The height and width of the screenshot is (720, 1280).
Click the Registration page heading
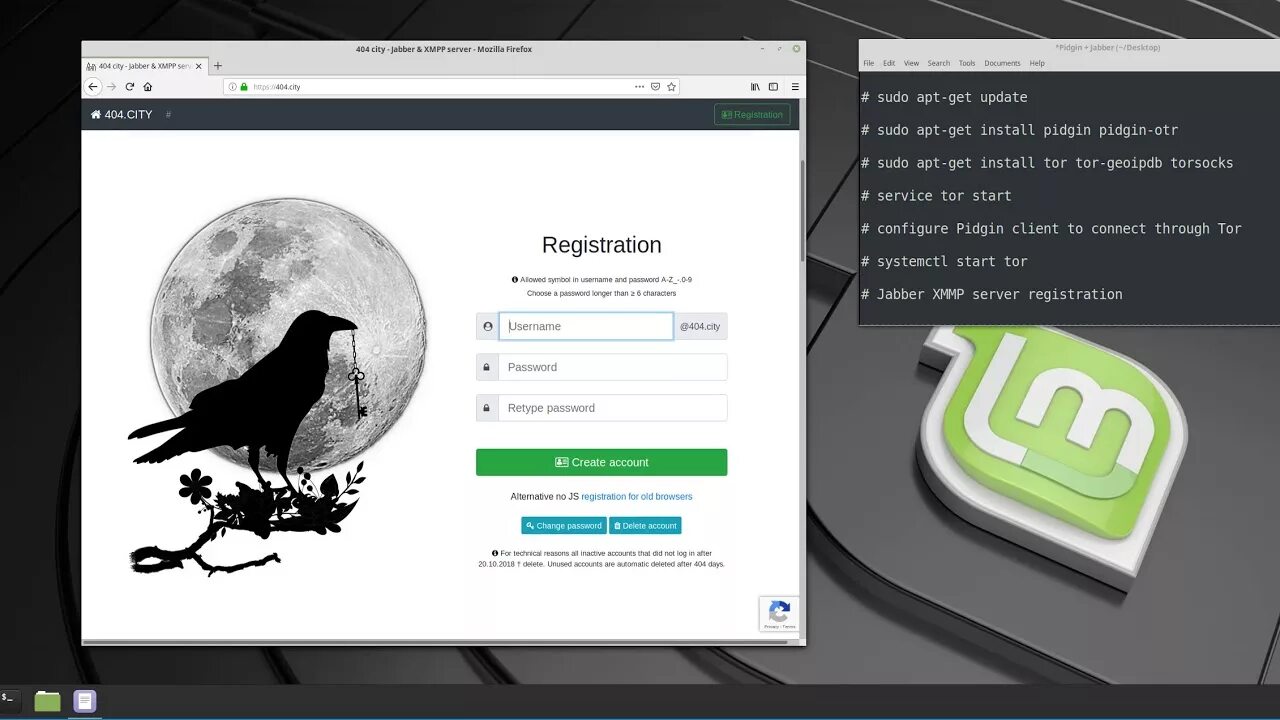(x=601, y=245)
